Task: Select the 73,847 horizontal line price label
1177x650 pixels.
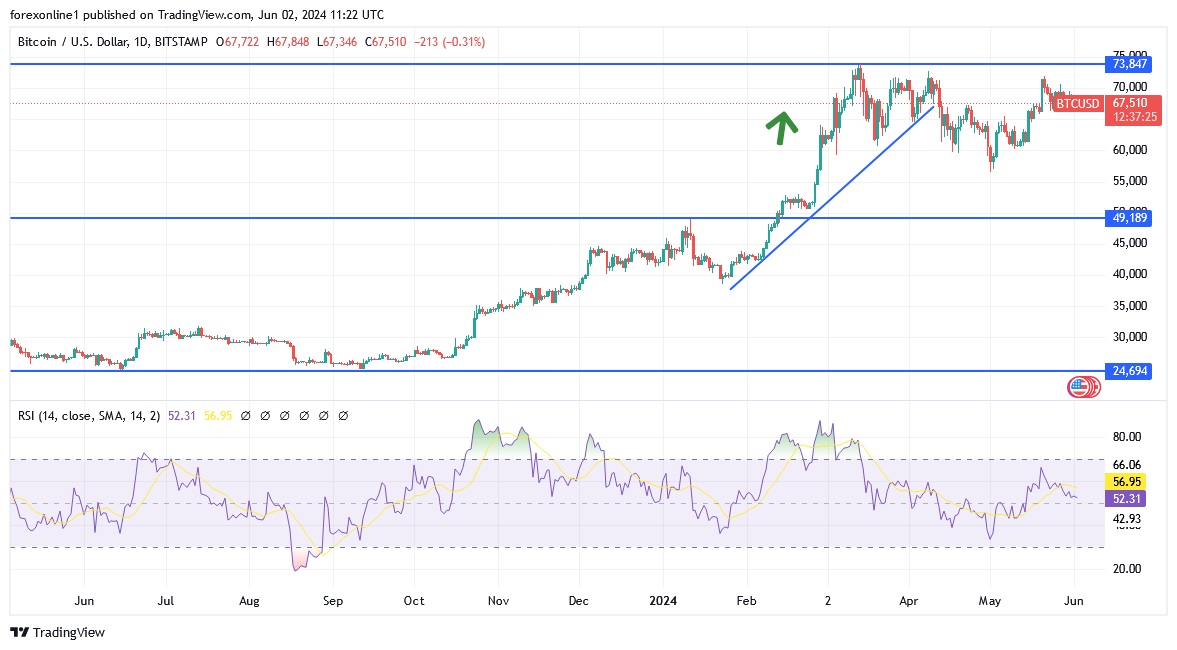Action: 1128,64
